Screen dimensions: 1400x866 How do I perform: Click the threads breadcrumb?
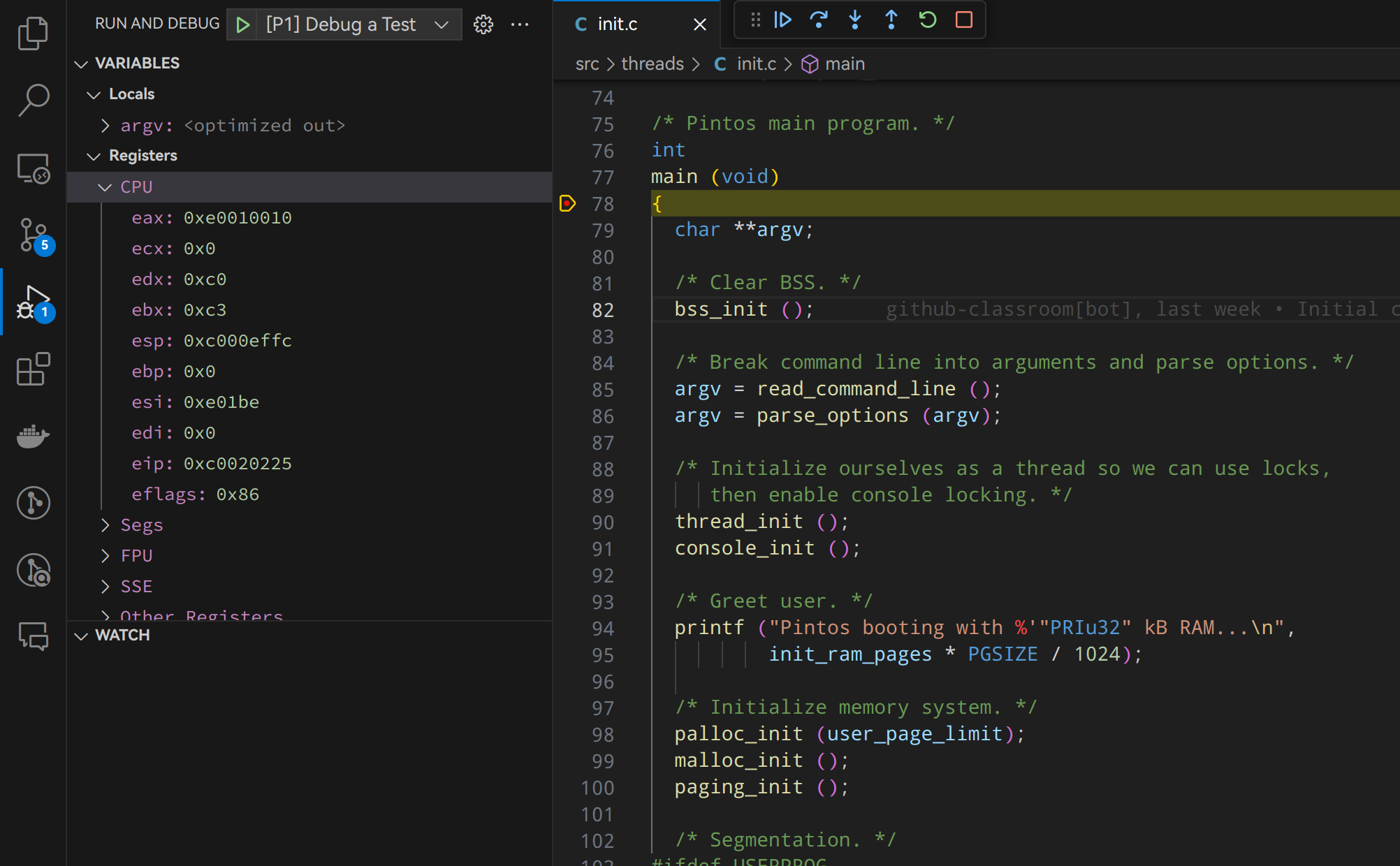point(652,64)
